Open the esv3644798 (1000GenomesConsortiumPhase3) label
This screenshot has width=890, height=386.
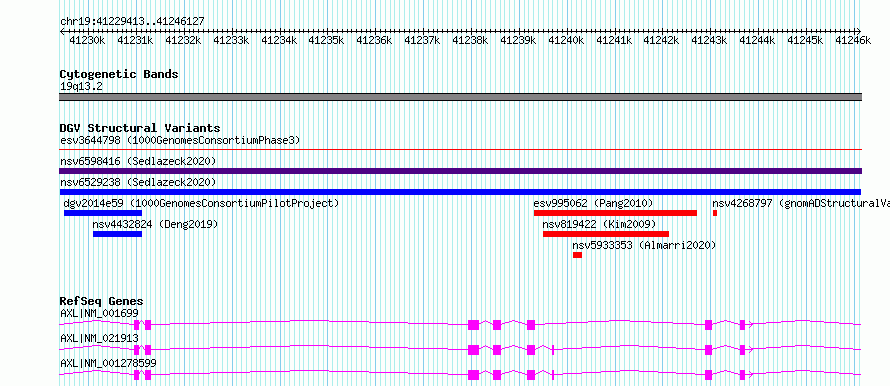(180, 140)
